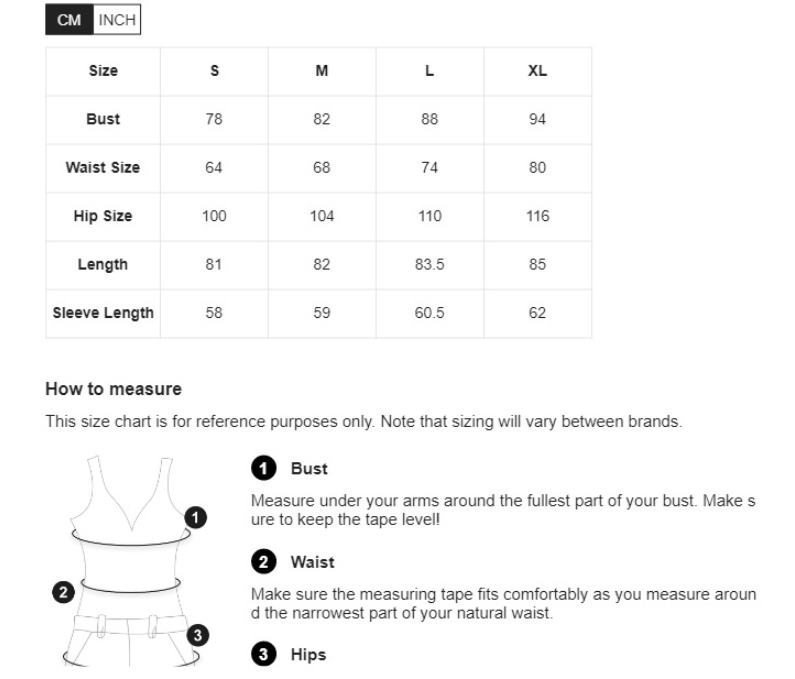Viewport: 795px width, 679px height.
Task: Click the Waist Size row label
Action: (103, 168)
